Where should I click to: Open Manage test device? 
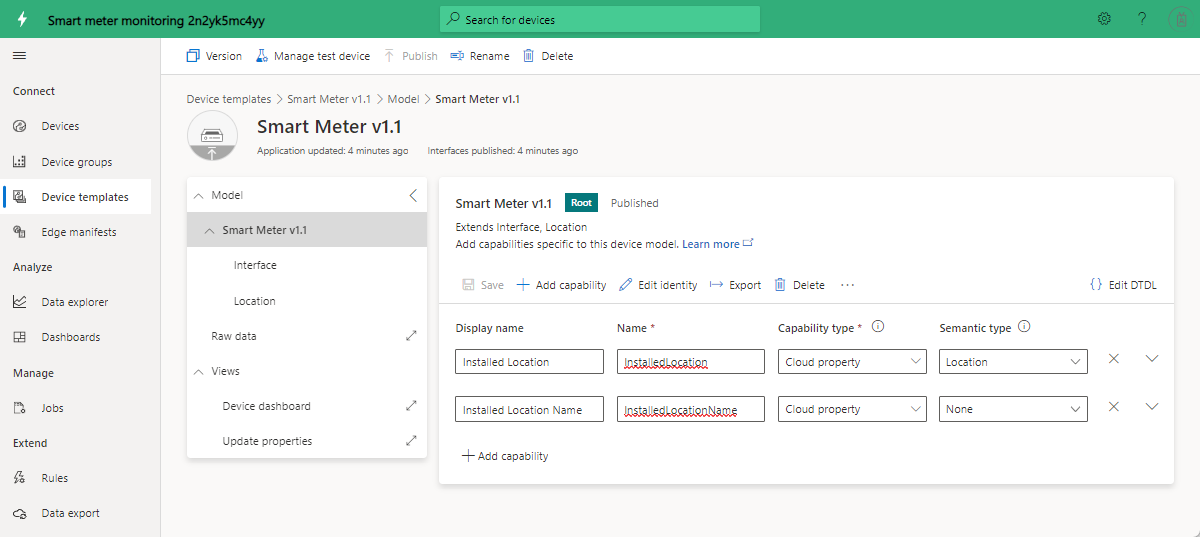[x=312, y=56]
